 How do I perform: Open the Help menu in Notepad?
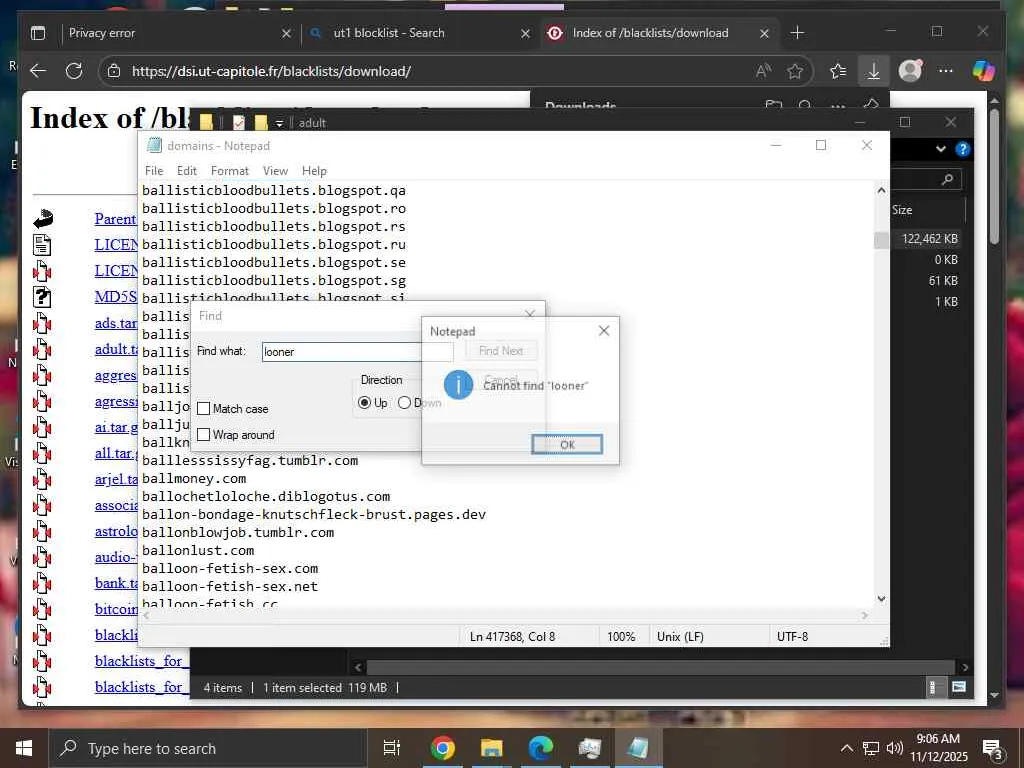(314, 170)
